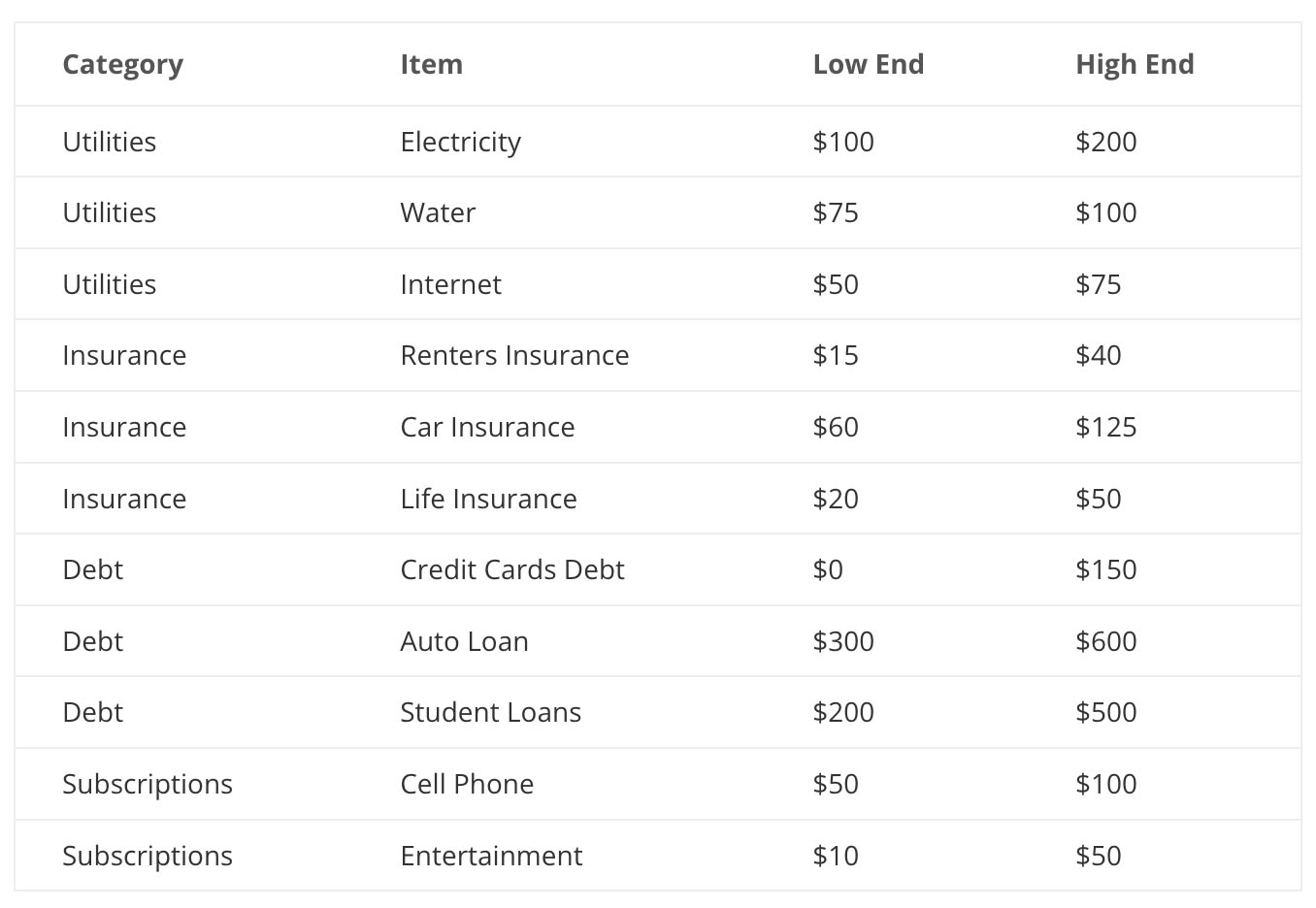The width and height of the screenshot is (1316, 908).
Task: Click the Credit Cards Debt cell
Action: pyautogui.click(x=511, y=569)
